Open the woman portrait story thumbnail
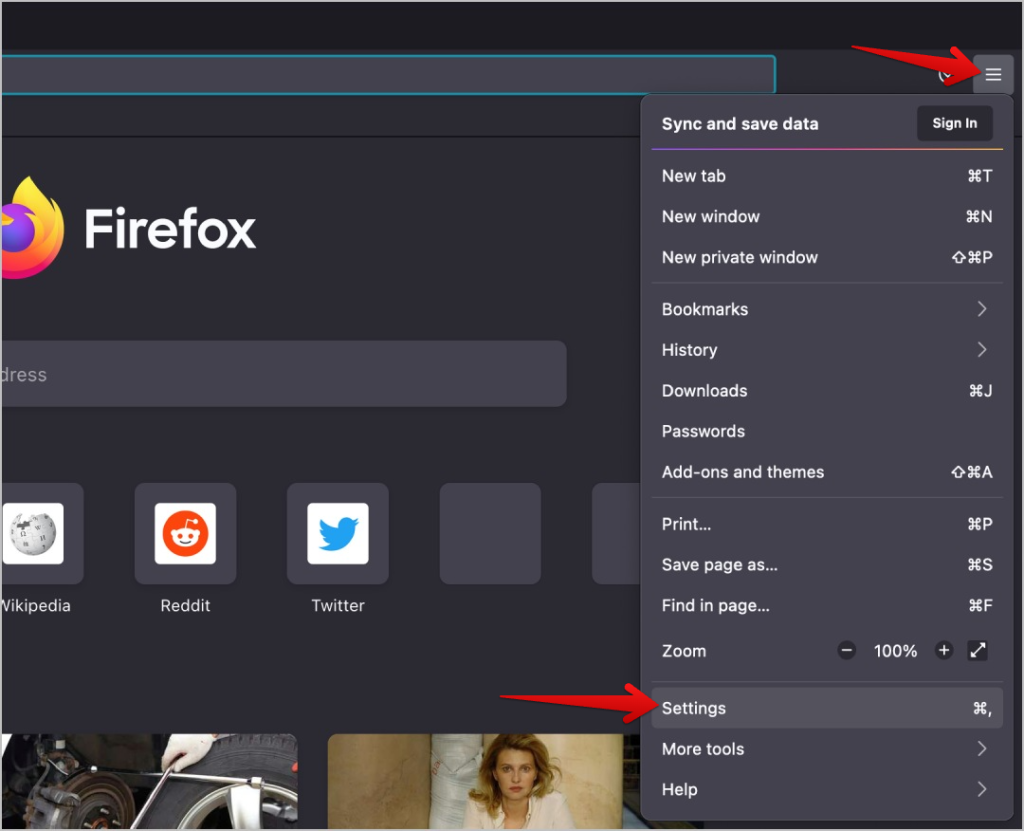The image size is (1024, 831). pos(484,781)
